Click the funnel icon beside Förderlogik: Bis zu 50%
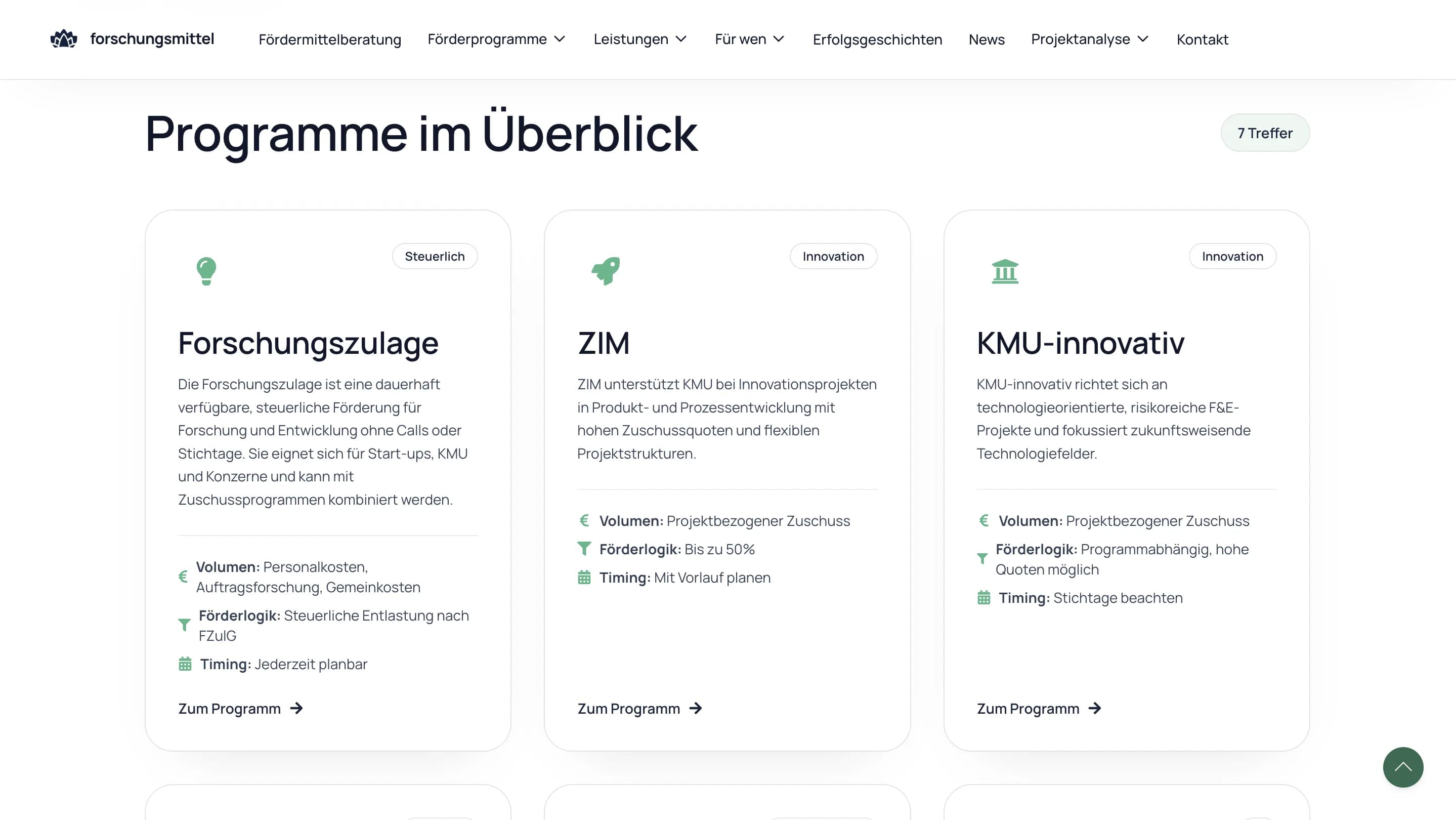The image size is (1456, 820). click(584, 549)
